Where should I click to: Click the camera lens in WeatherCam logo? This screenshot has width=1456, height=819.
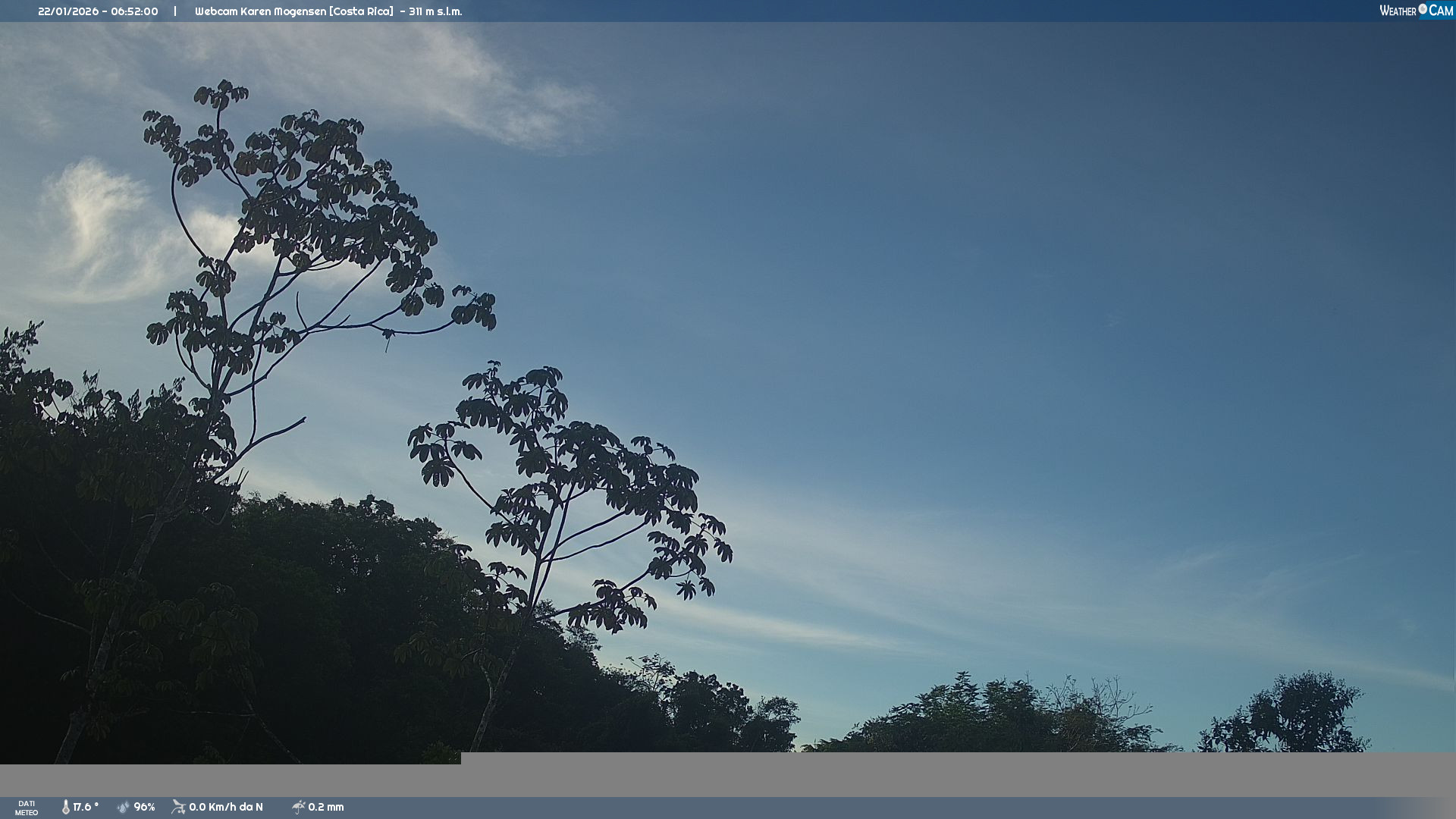pyautogui.click(x=1423, y=9)
